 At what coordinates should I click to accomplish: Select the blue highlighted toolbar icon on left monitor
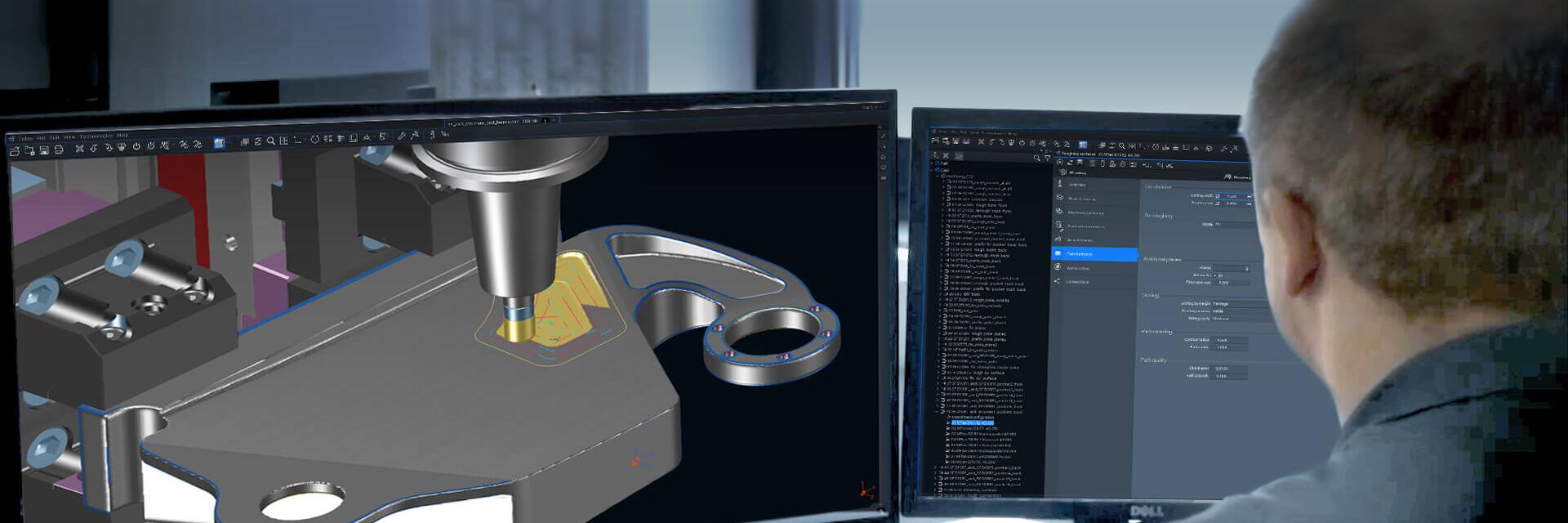(219, 144)
